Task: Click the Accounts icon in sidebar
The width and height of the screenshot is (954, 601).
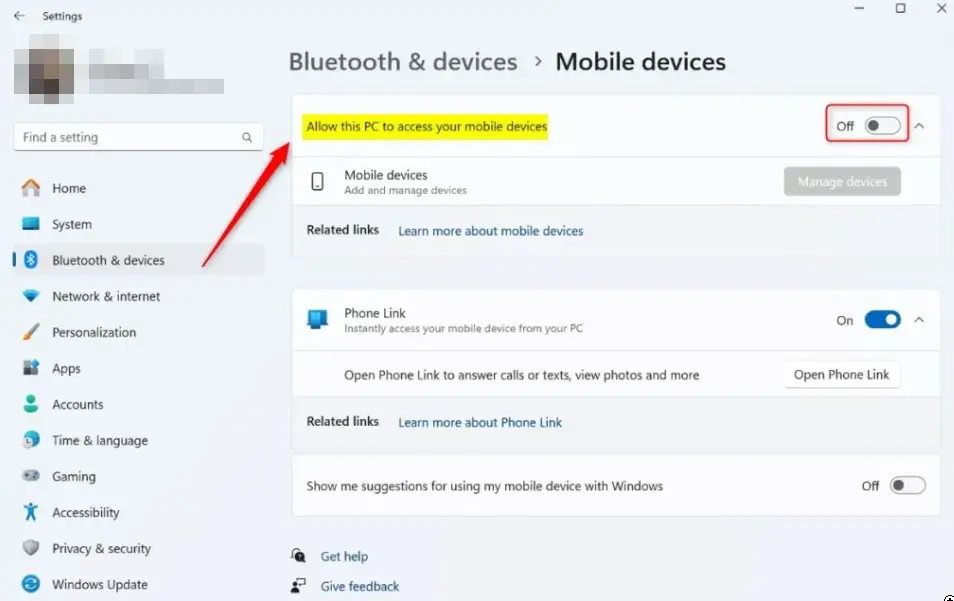Action: coord(31,404)
